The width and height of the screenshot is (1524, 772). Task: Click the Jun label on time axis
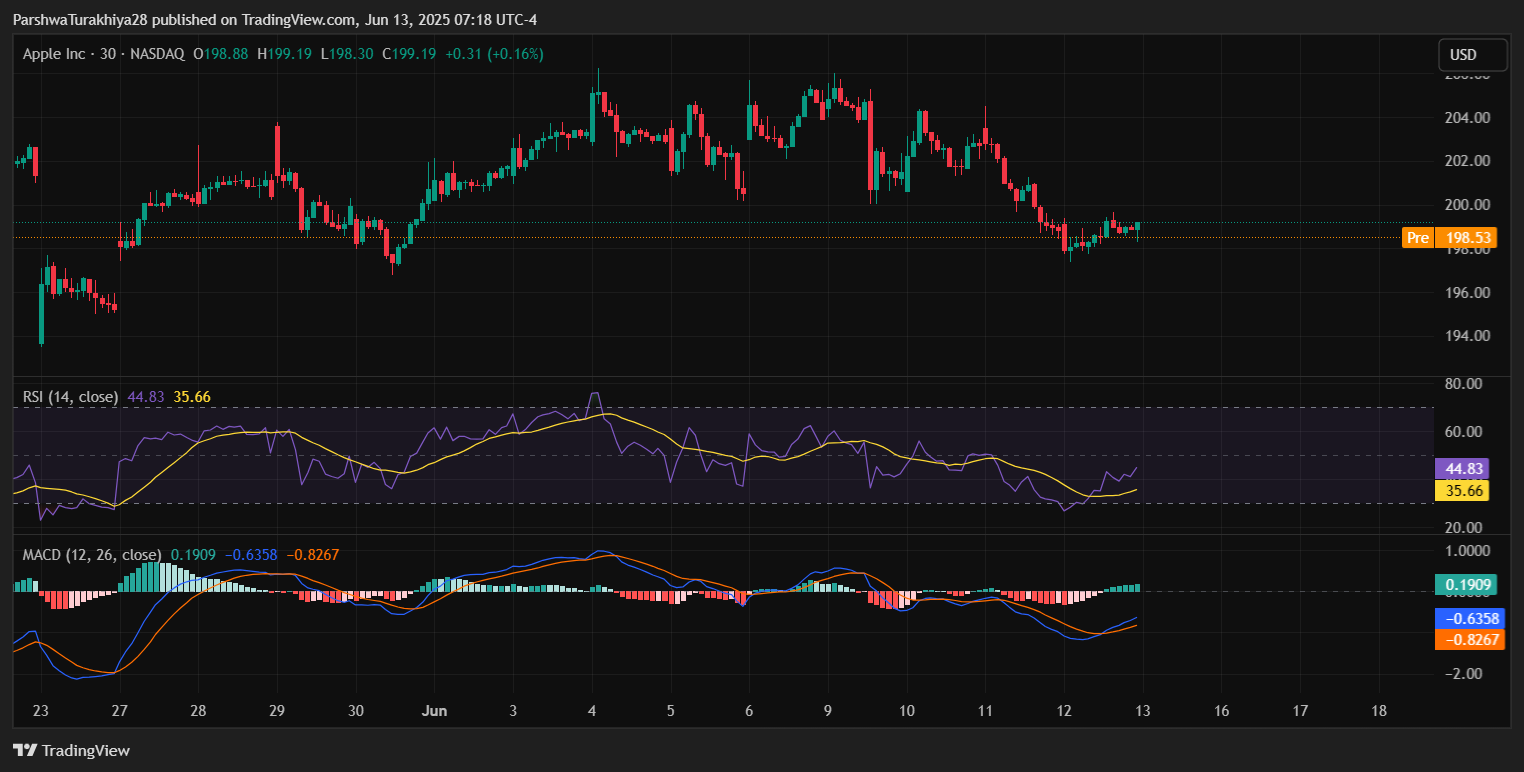433,711
